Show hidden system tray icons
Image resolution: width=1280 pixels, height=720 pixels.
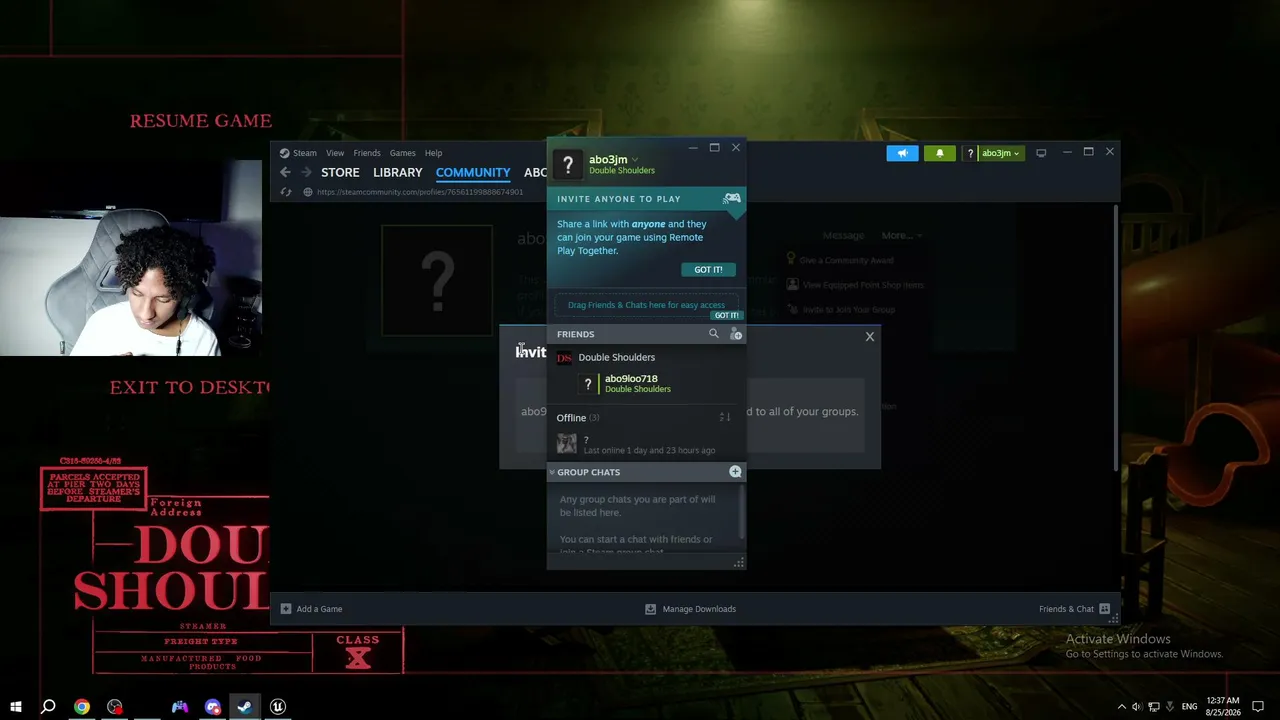1121,707
